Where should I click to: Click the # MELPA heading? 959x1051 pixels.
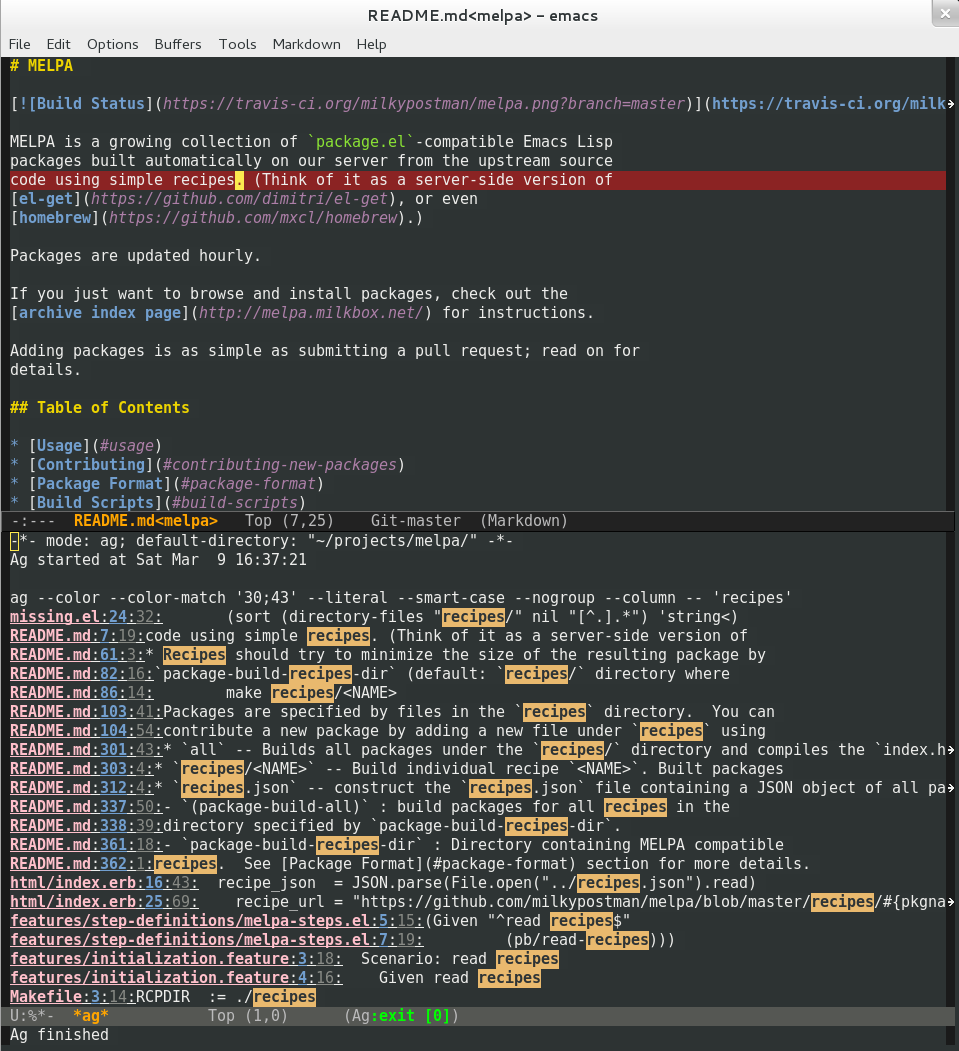(42, 66)
